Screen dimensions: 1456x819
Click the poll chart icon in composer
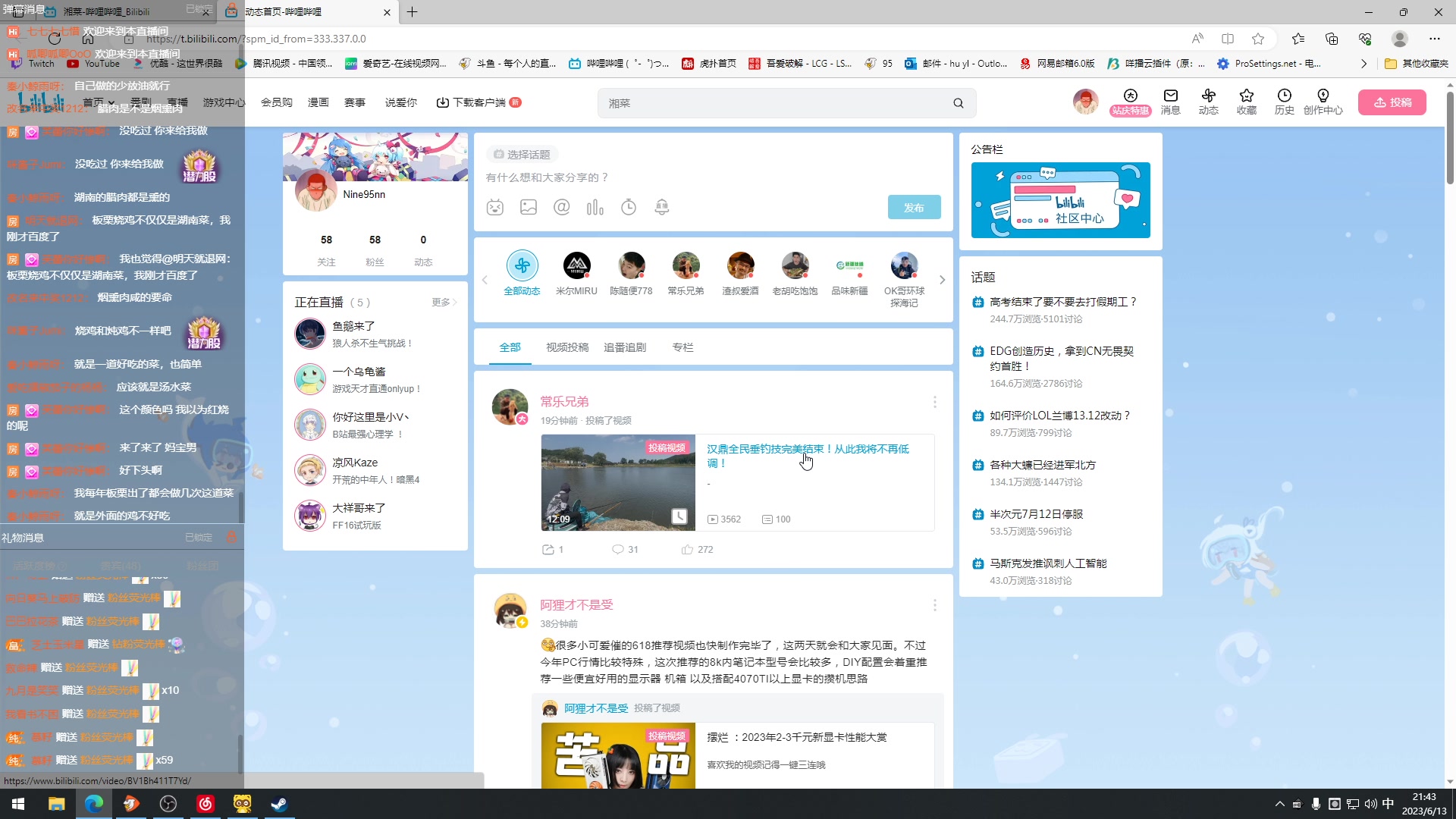pos(595,208)
